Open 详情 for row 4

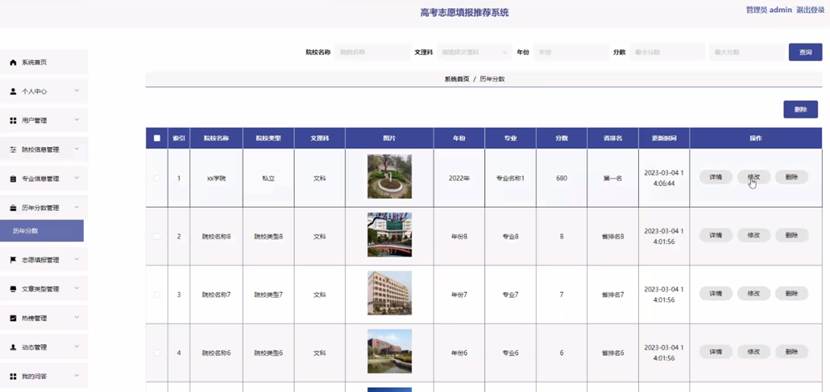tap(716, 351)
